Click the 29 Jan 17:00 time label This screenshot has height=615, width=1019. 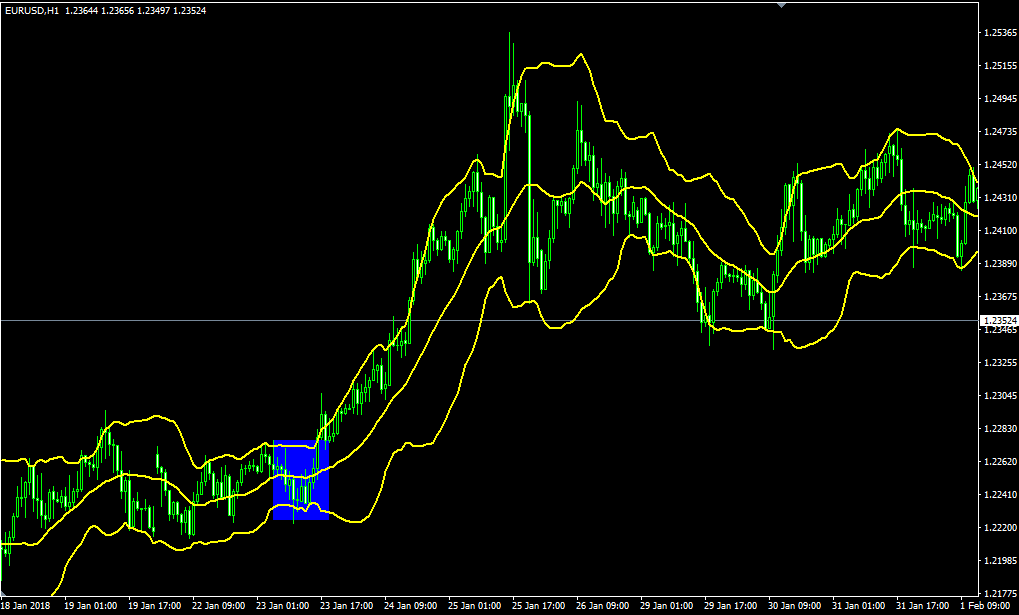pos(732,606)
